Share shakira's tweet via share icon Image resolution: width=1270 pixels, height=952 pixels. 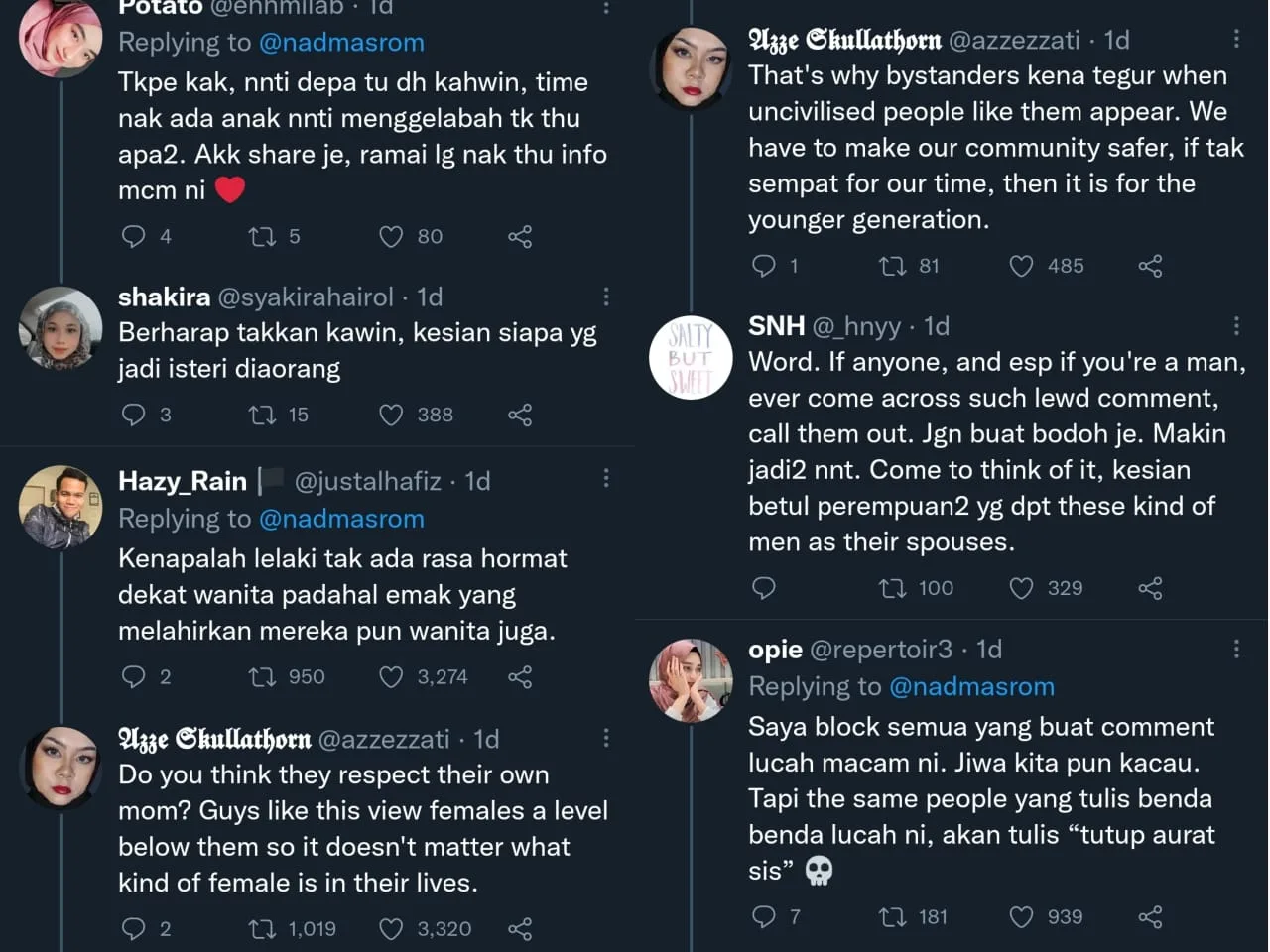[520, 415]
